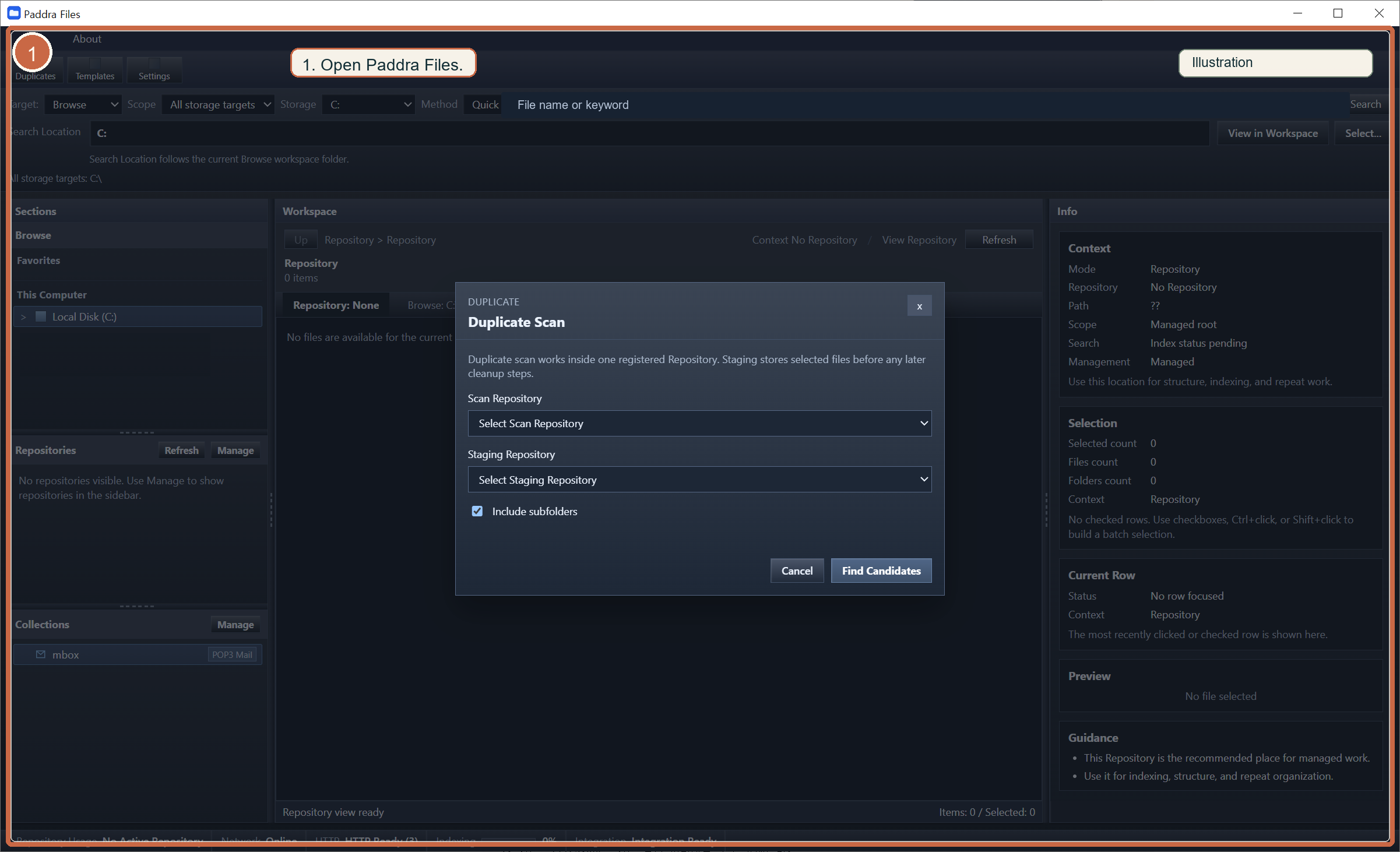This screenshot has width=1400, height=852.
Task: Click the 'No row focused' status value
Action: coord(1187,596)
